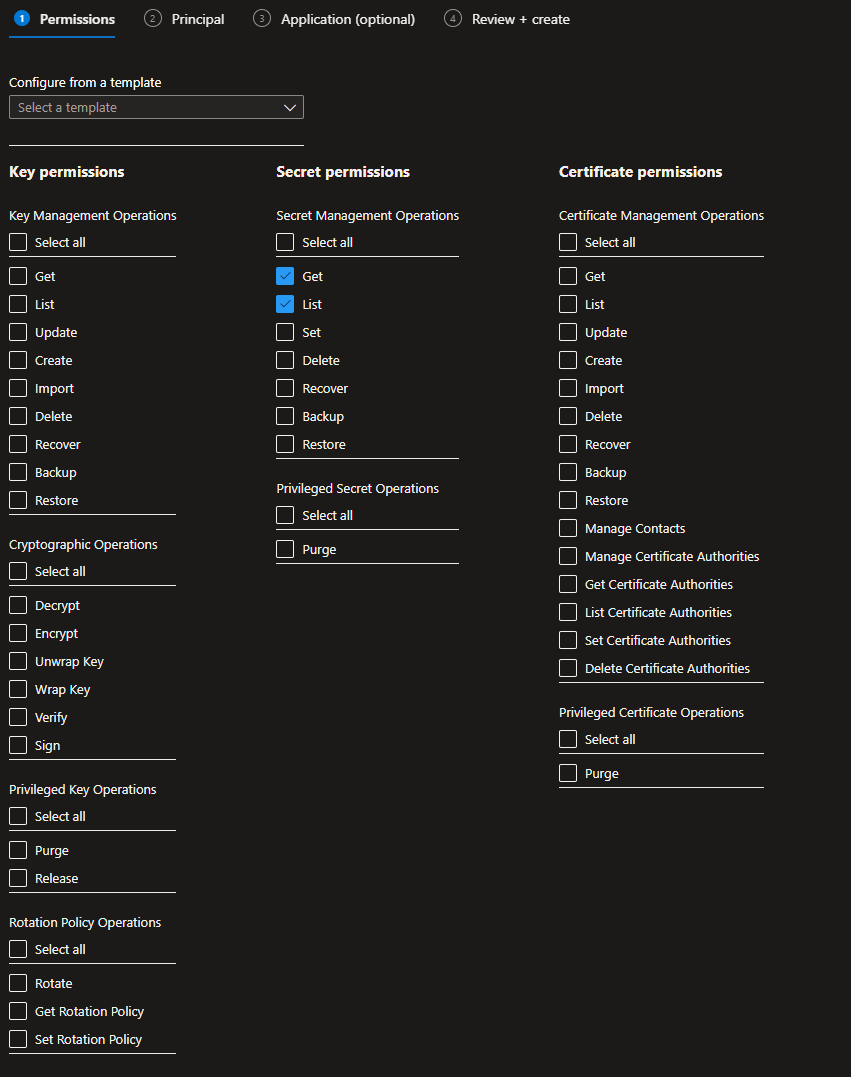This screenshot has width=851, height=1077.
Task: Enable the Set secret permission
Action: point(285,332)
